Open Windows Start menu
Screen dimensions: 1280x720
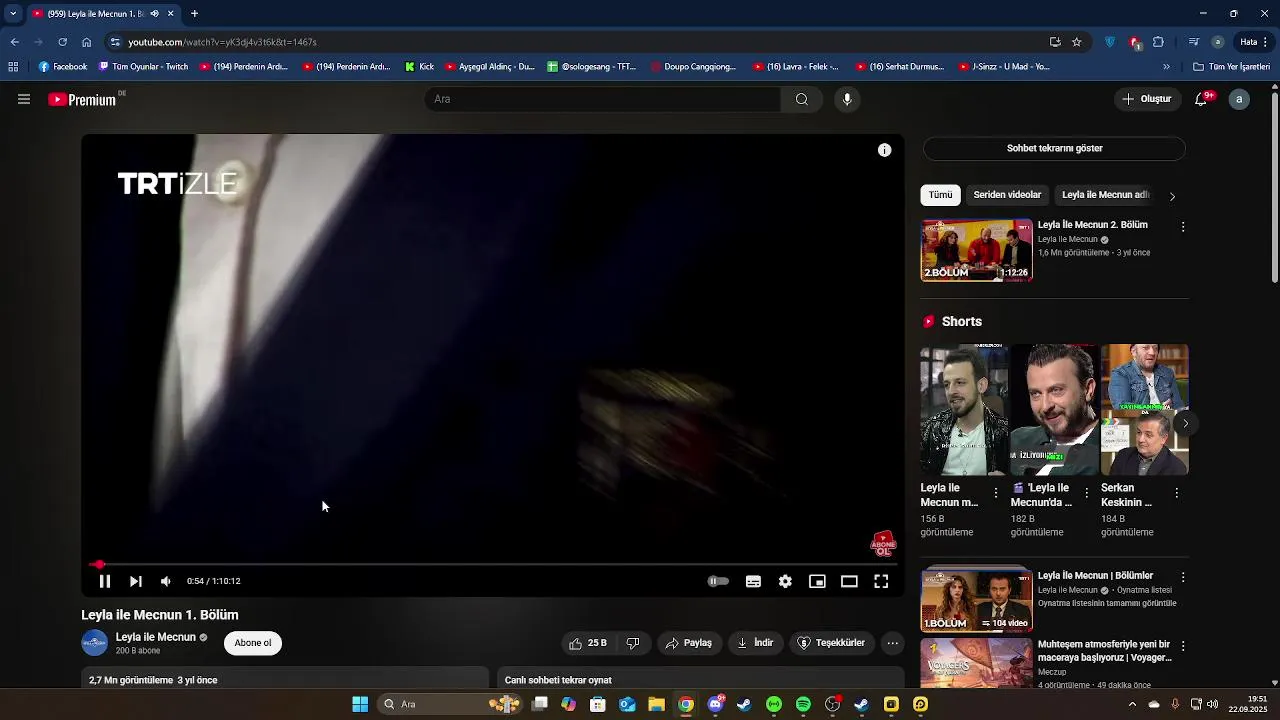pos(360,704)
